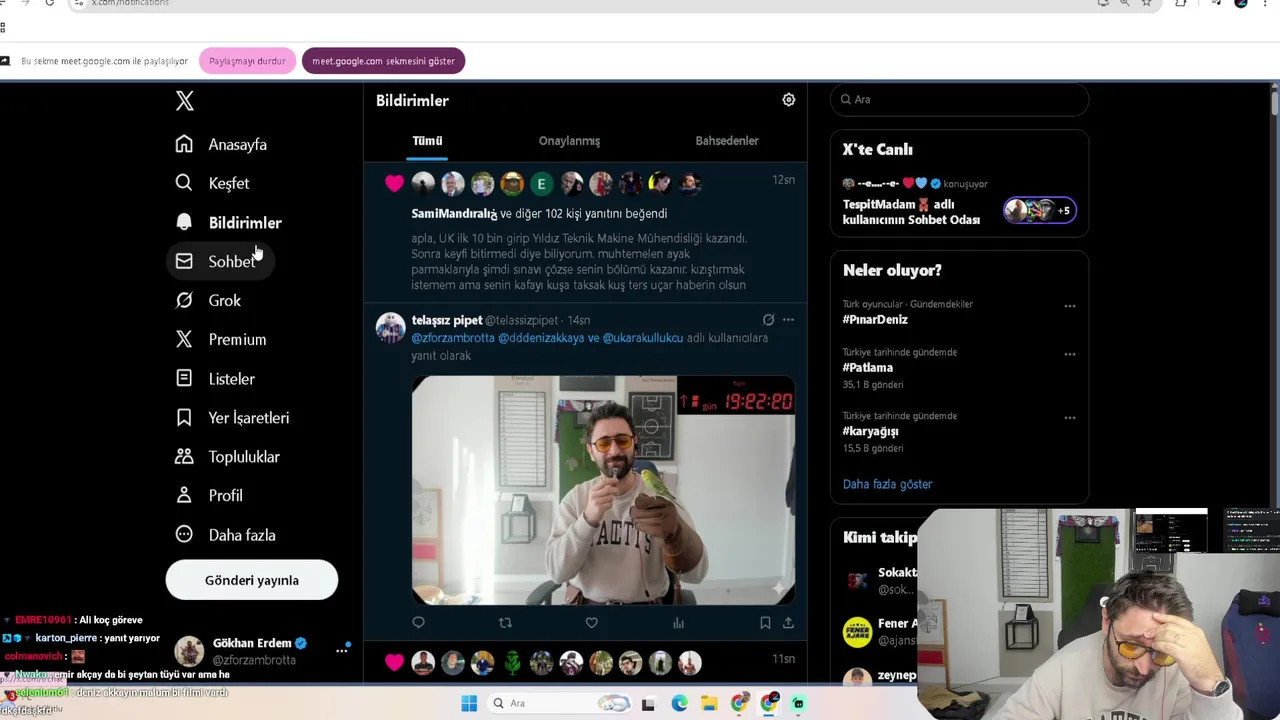
Task: Click Paylaşmayı durdur button
Action: [x=247, y=61]
